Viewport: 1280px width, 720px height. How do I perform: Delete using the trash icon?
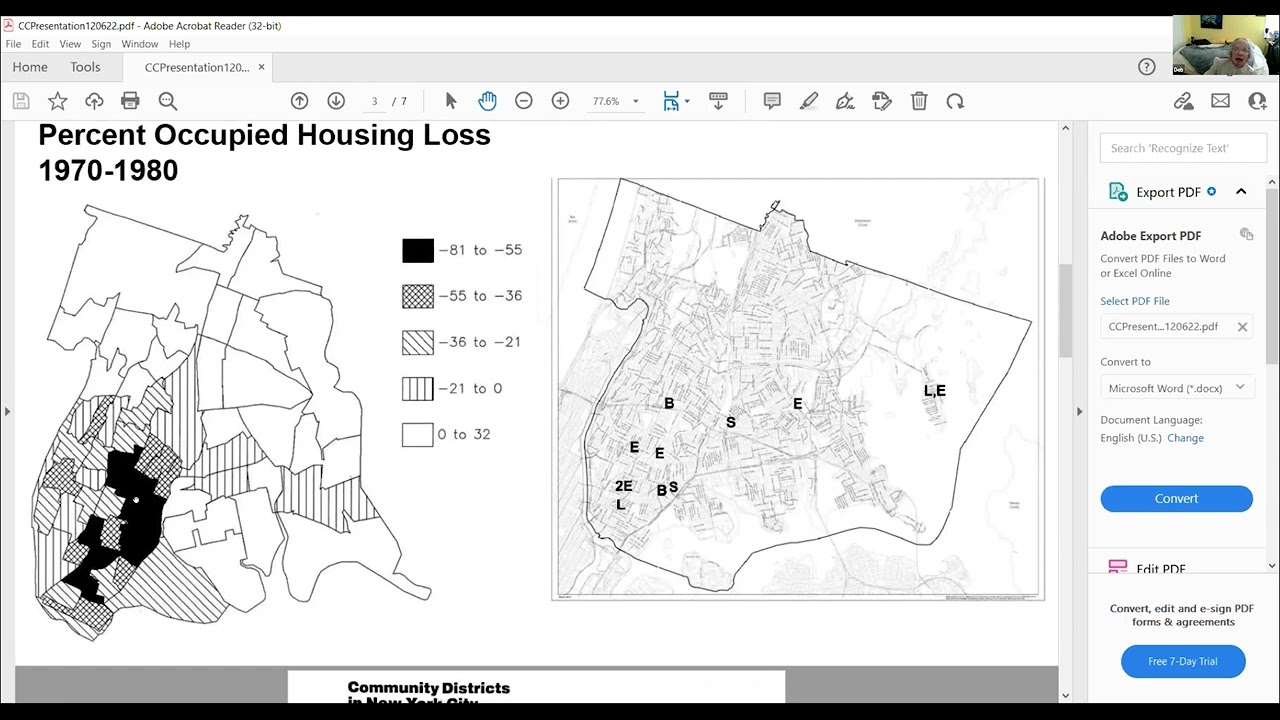(x=919, y=101)
